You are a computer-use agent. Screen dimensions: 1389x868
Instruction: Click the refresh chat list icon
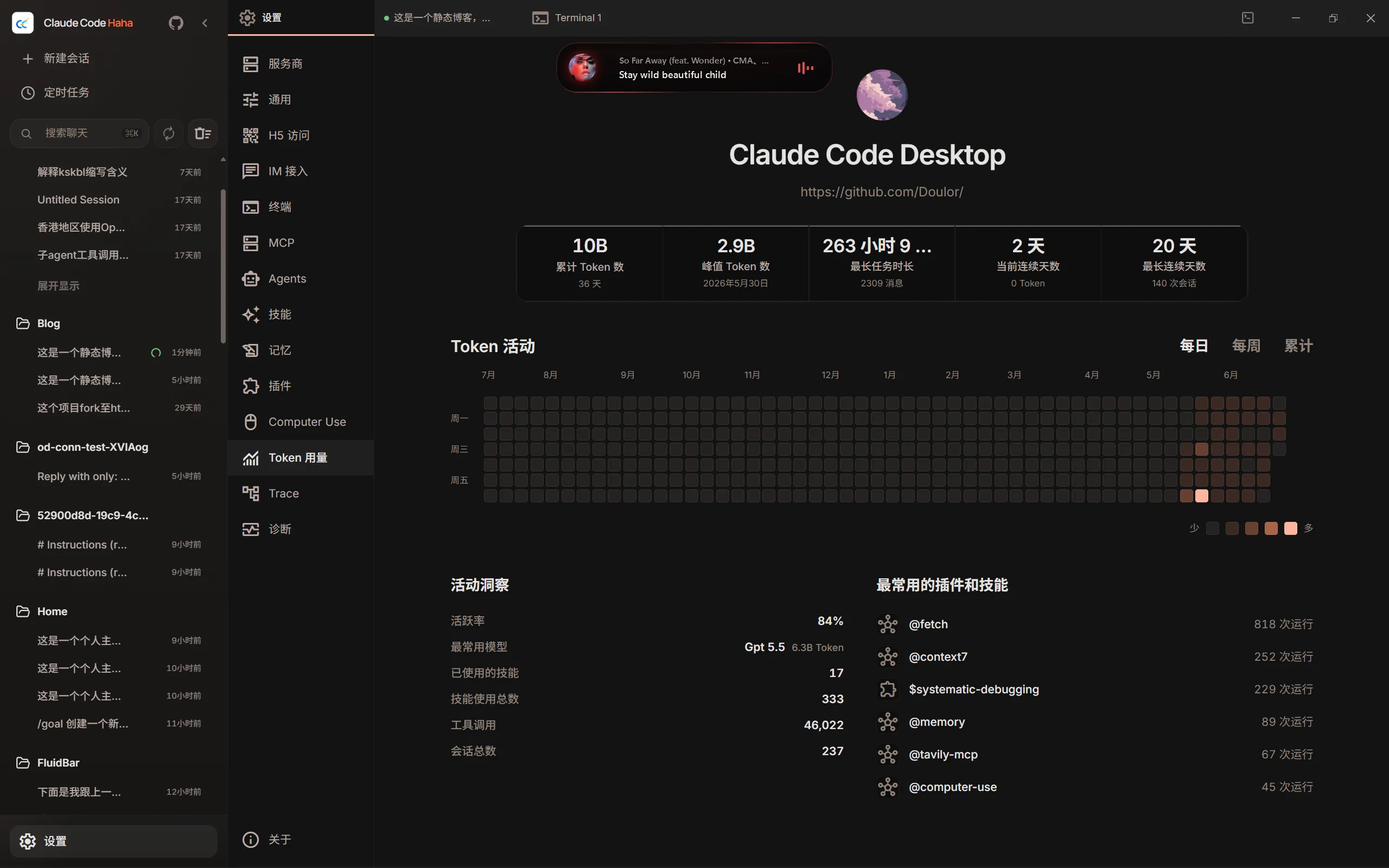pyautogui.click(x=169, y=133)
